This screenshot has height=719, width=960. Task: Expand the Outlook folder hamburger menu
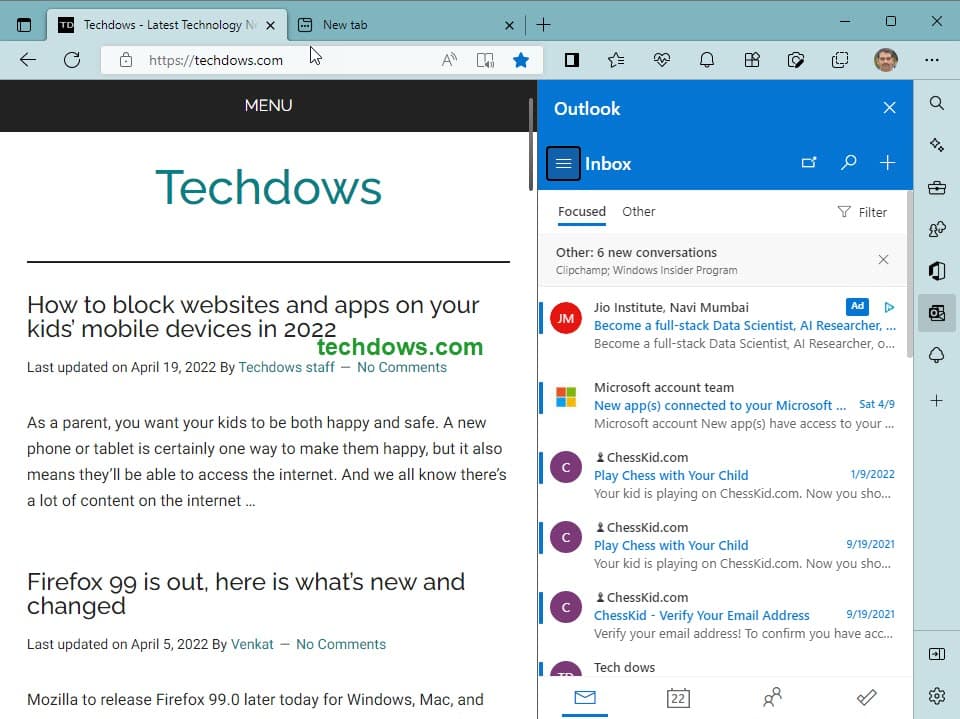(563, 164)
